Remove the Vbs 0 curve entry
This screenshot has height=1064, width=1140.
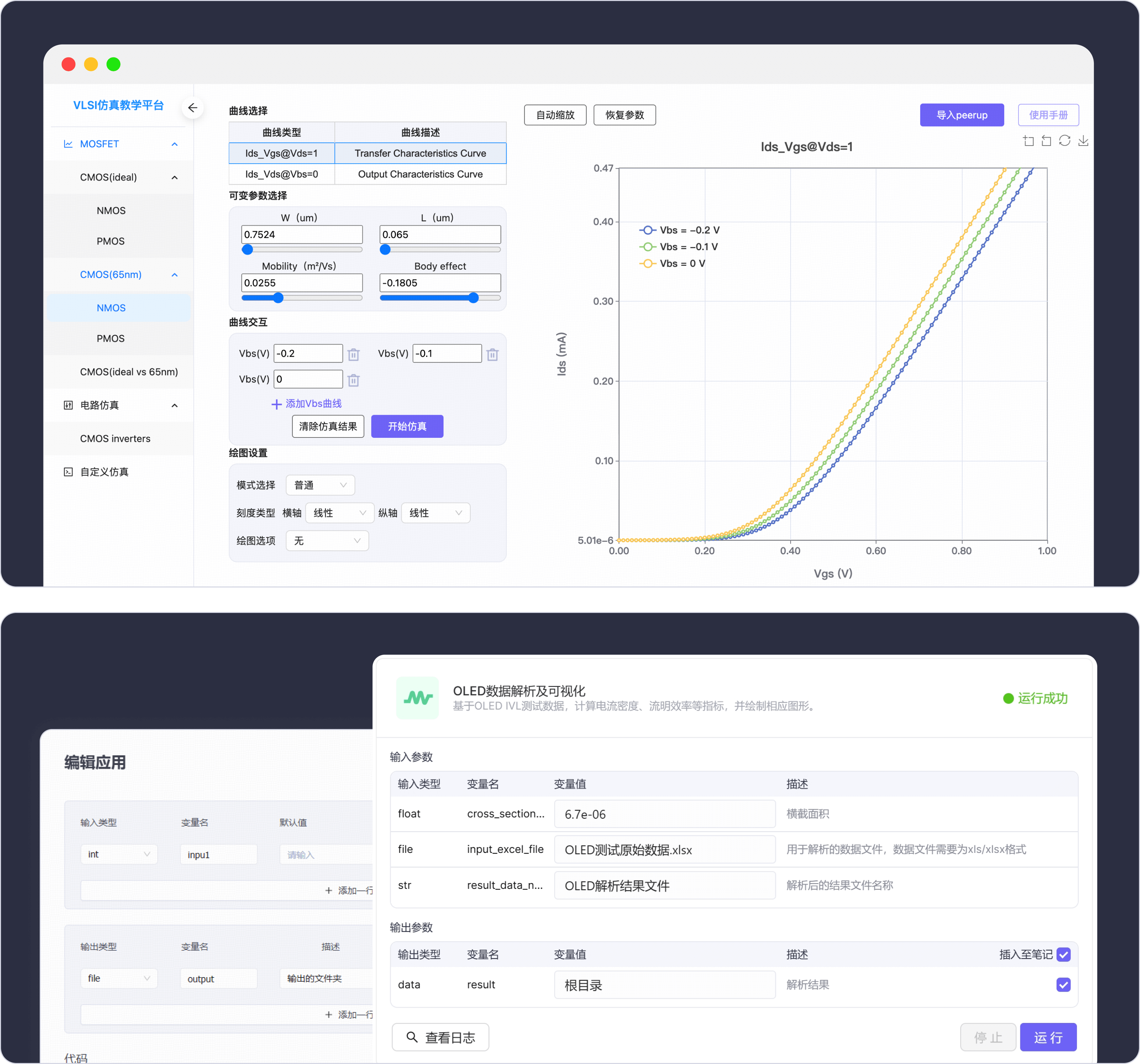353,380
